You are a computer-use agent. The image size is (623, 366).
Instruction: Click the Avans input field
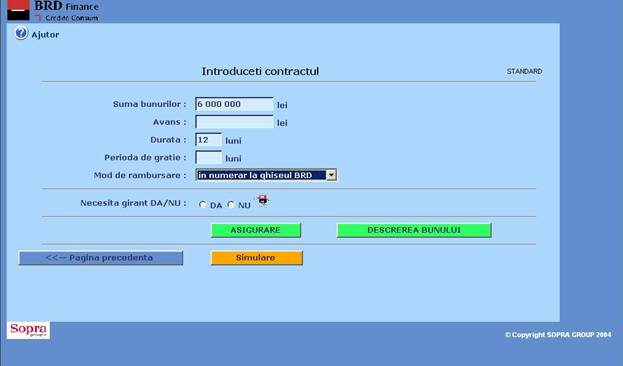click(x=234, y=122)
